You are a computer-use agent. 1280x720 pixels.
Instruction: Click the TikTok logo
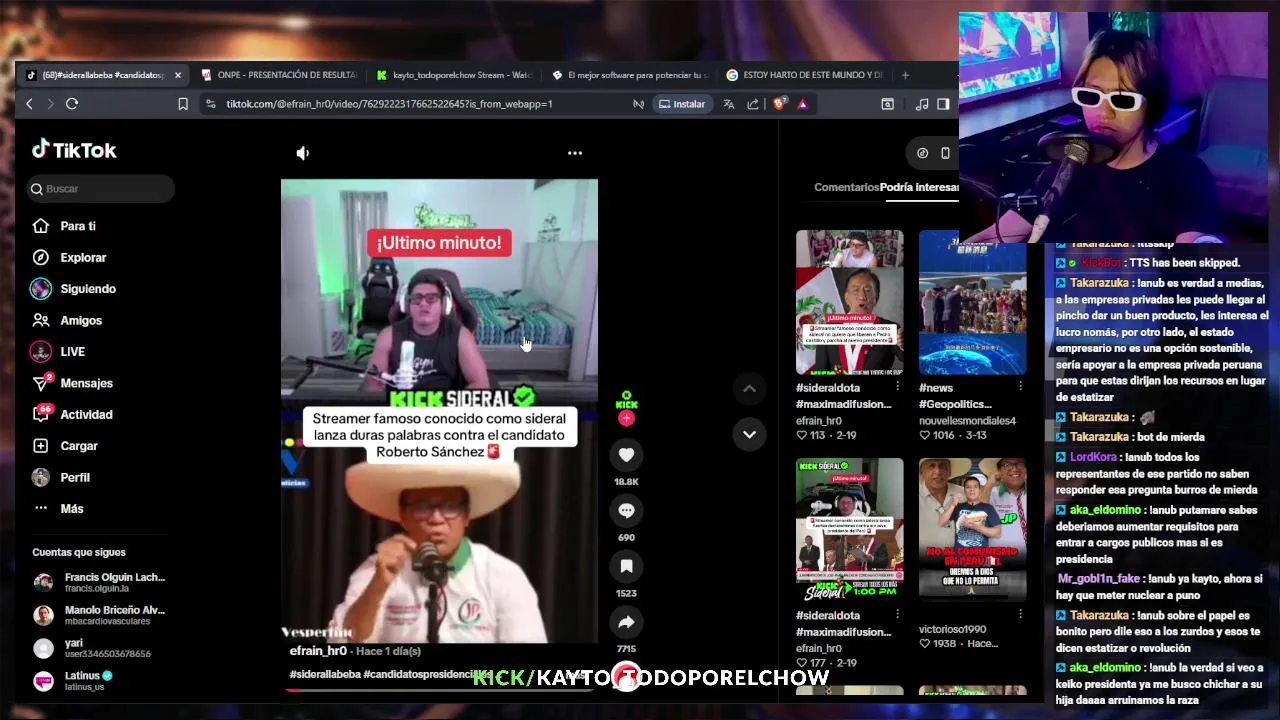click(x=74, y=150)
